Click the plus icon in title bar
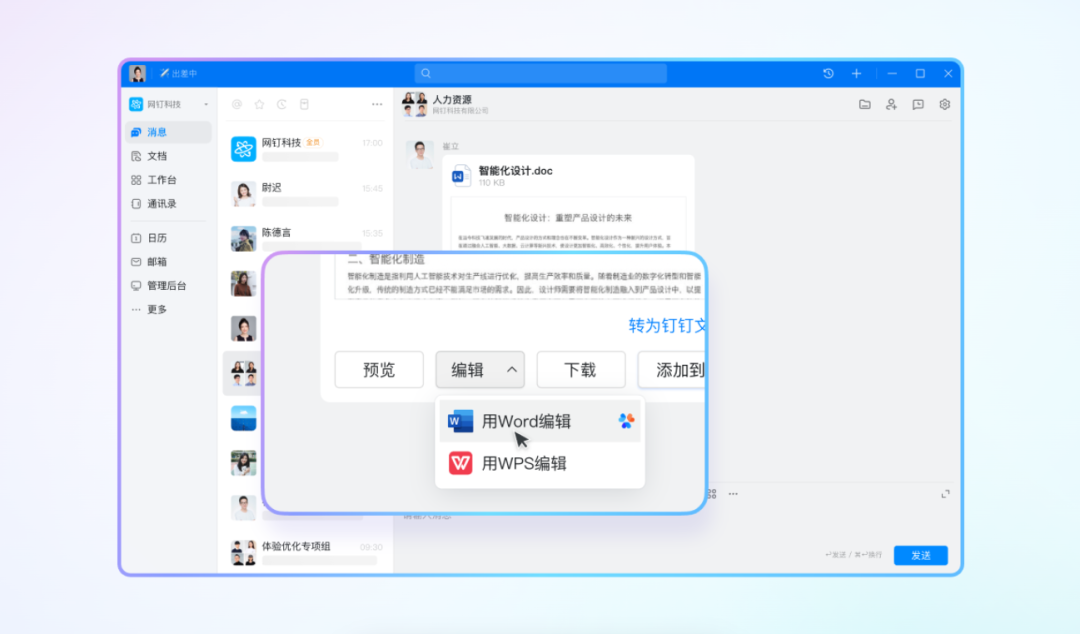 [x=856, y=73]
